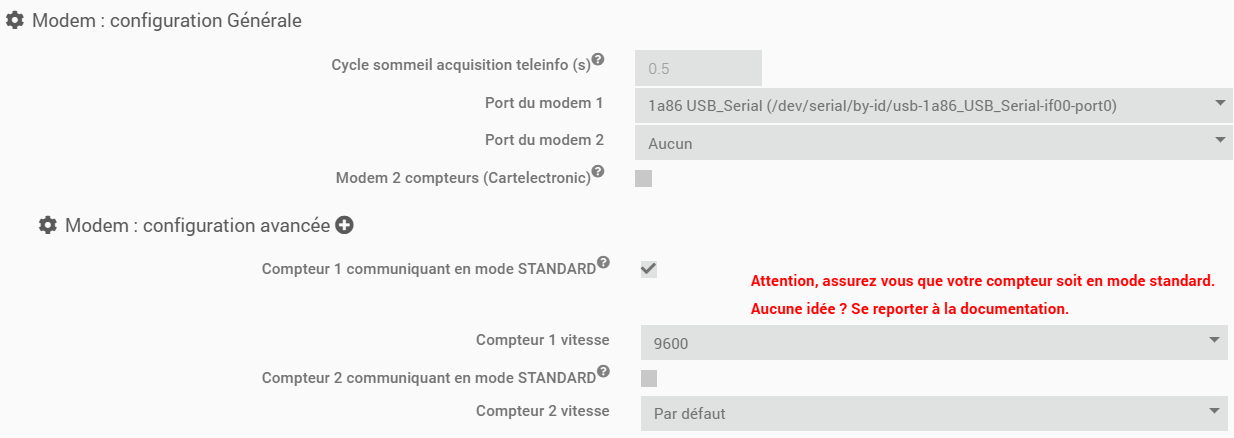Click the gear icon beside configuration avancée
This screenshot has width=1234, height=438.
click(x=47, y=226)
